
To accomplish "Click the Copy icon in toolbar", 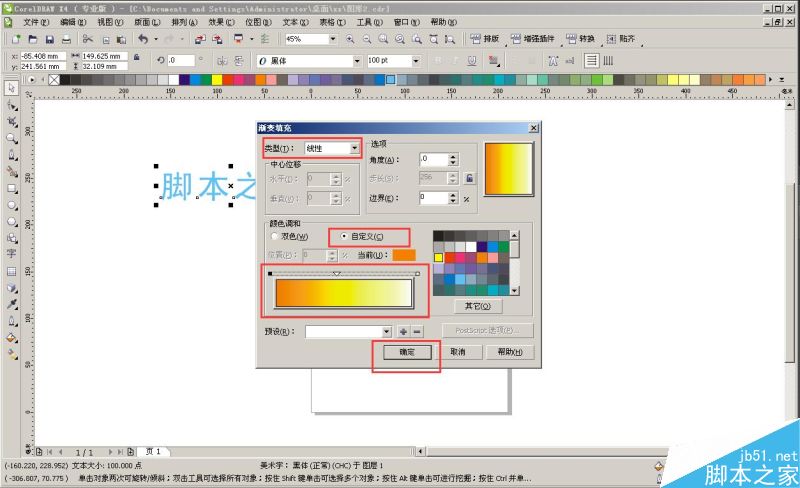I will (106, 39).
